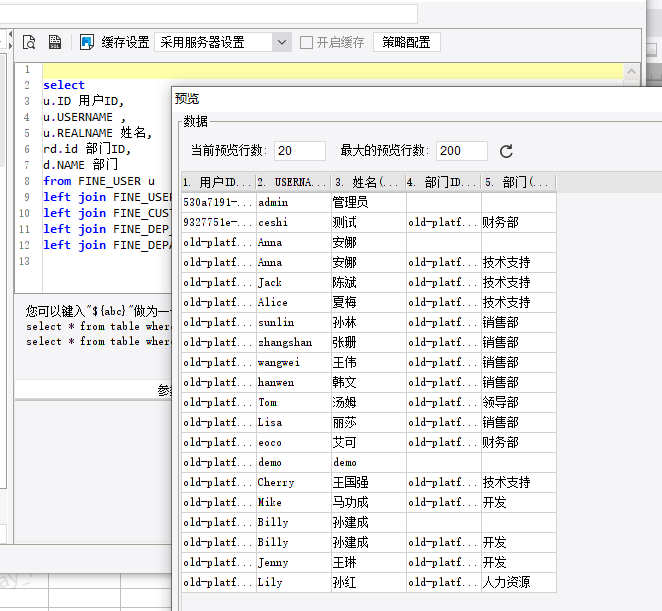Click the USERNAME column header
This screenshot has height=611, width=662.
293,182
